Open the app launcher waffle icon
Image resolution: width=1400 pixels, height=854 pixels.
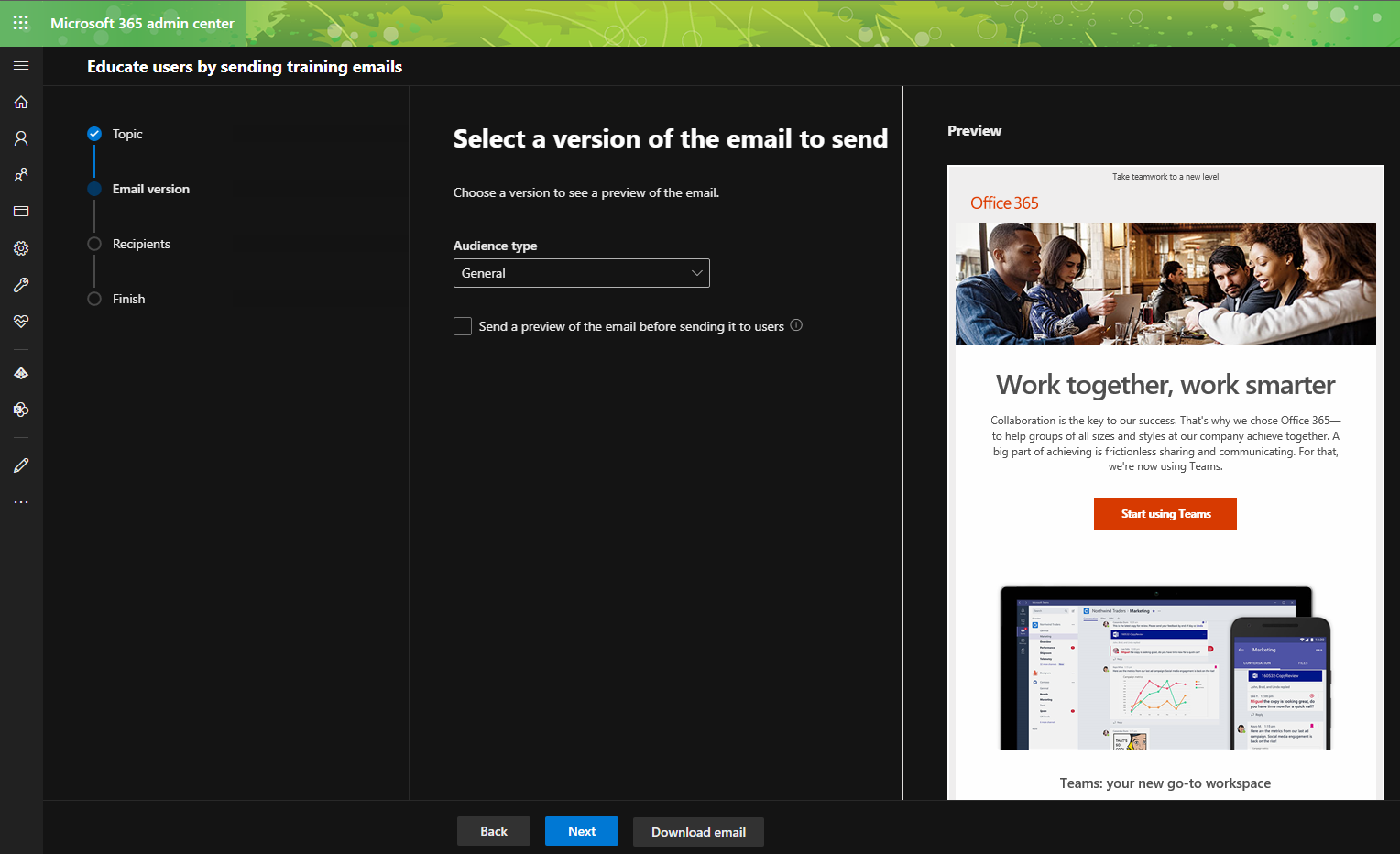[21, 23]
